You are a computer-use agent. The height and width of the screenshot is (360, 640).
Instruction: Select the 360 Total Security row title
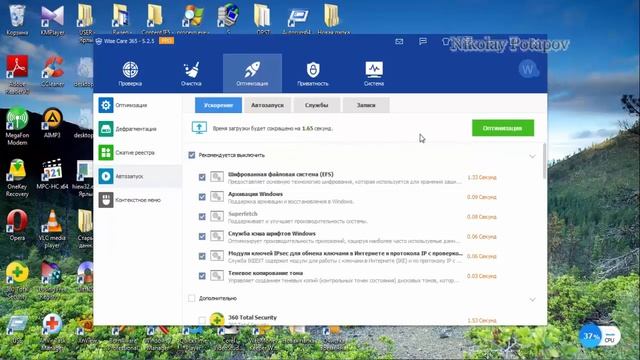pos(252,317)
